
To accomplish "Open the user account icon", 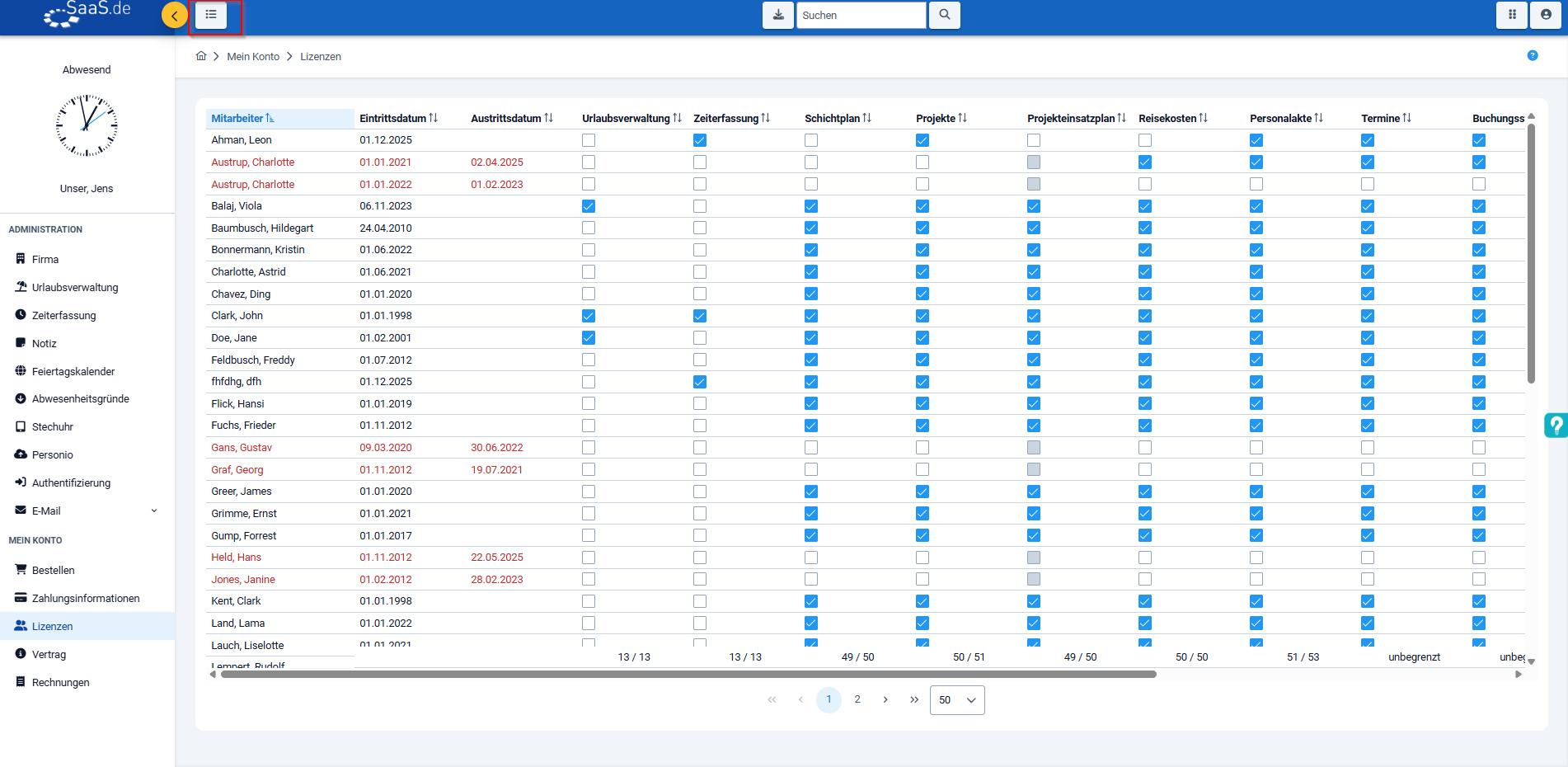I will pyautogui.click(x=1545, y=15).
